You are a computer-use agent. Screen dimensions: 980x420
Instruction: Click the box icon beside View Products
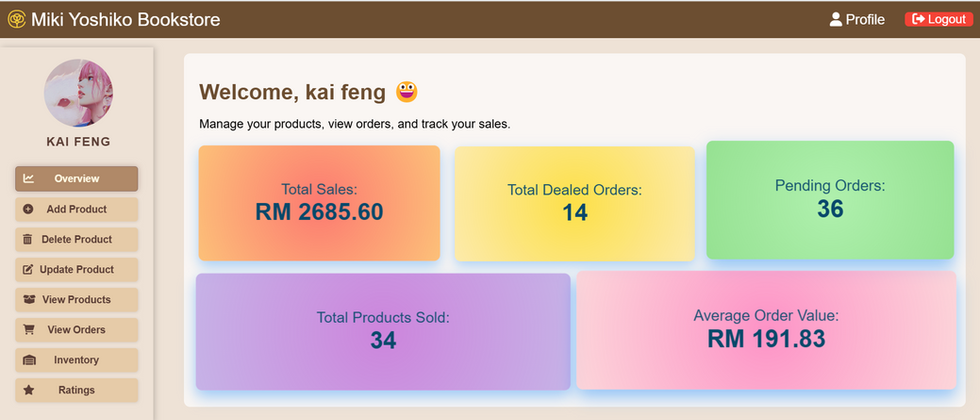(29, 299)
